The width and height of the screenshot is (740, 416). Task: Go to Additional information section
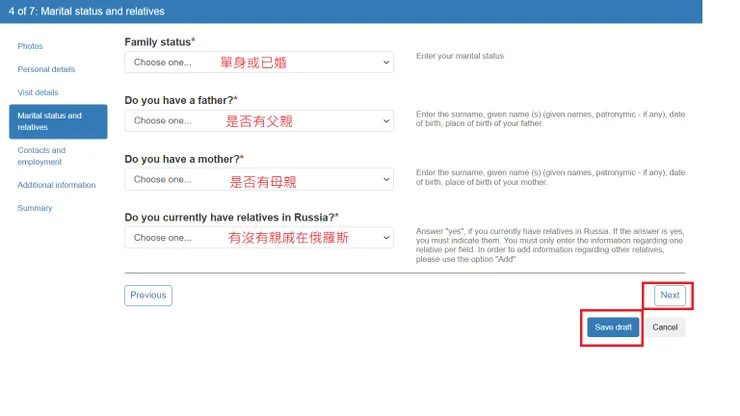[57, 185]
